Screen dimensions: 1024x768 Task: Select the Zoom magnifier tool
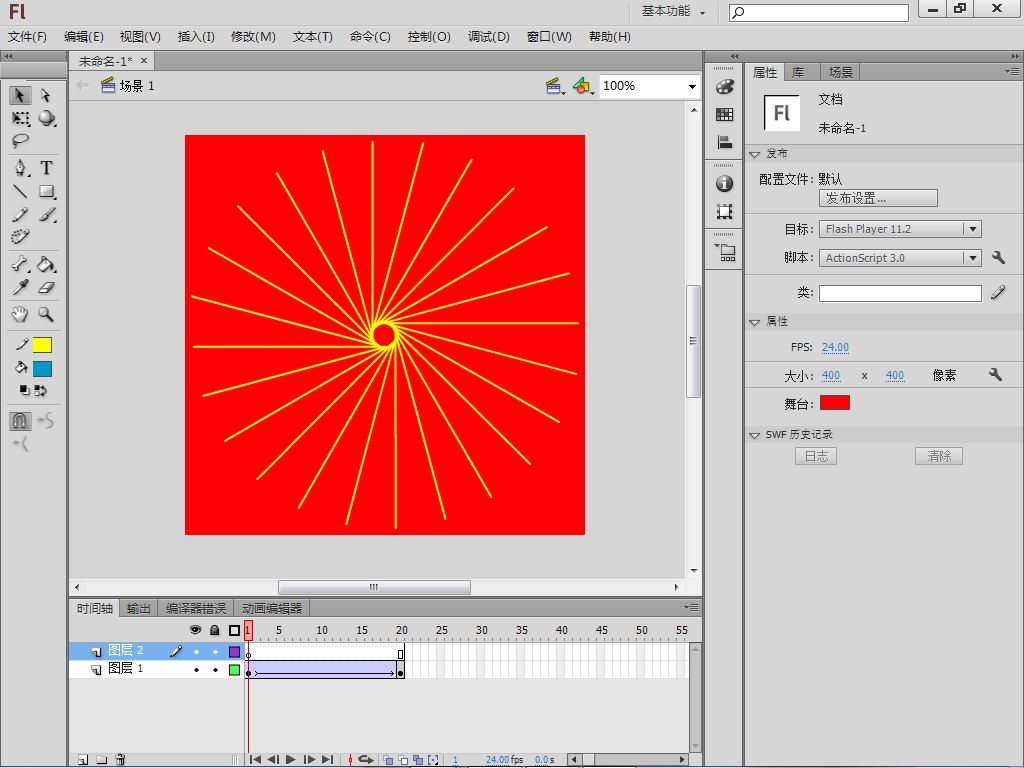click(46, 314)
